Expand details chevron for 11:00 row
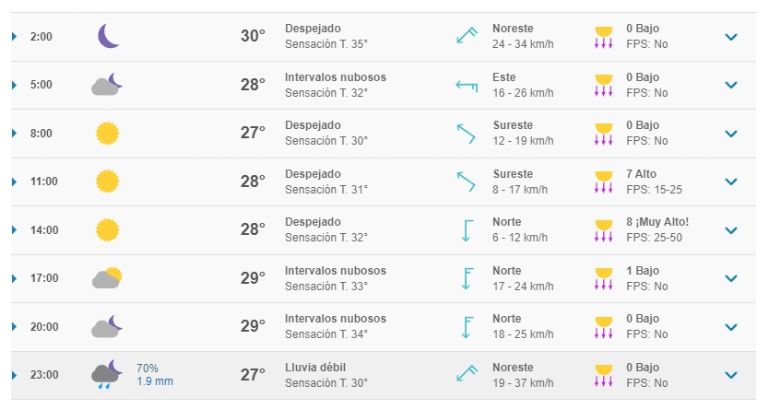The height and width of the screenshot is (409, 768). pyautogui.click(x=731, y=182)
